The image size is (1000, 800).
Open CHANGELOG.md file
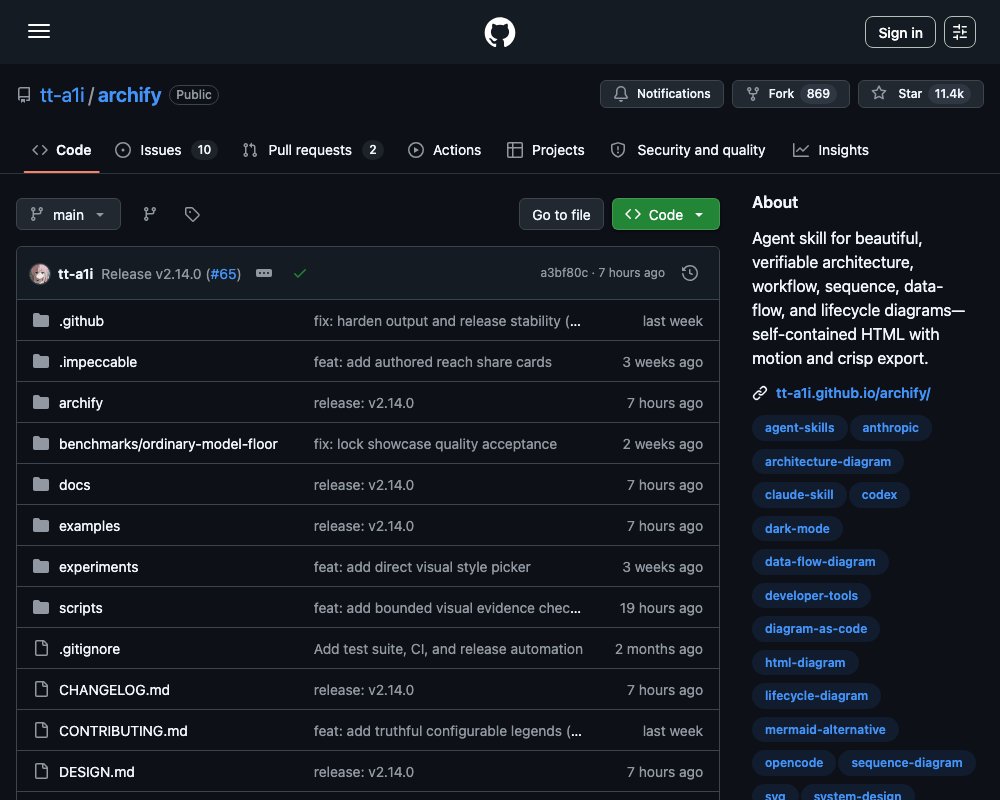click(x=114, y=690)
